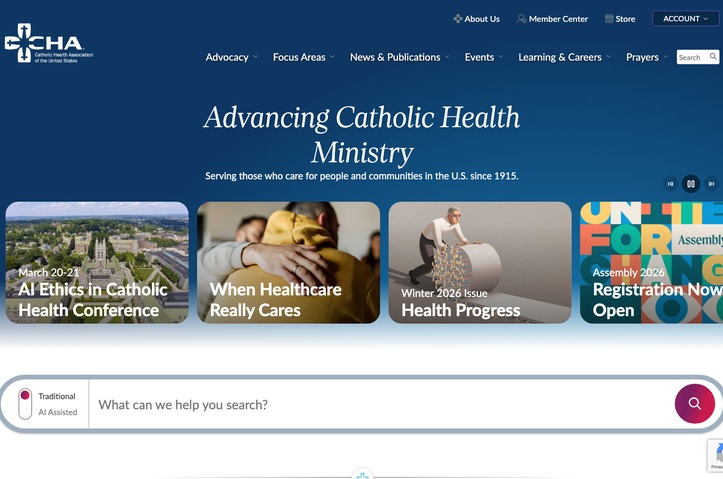Expand the Learning & Careers chevron

pyautogui.click(x=608, y=57)
